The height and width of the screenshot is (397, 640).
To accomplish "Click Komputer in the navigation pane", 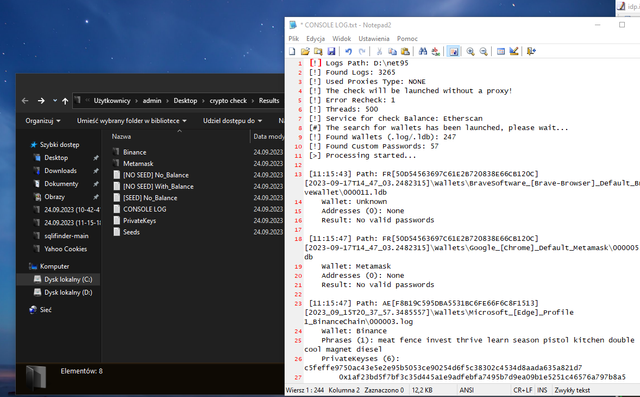I will pos(54,266).
